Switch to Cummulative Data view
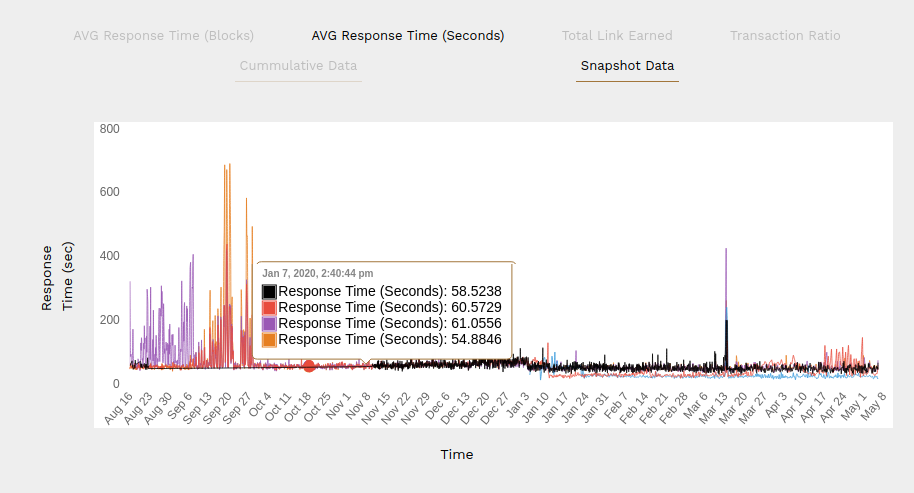The image size is (914, 493). tap(298, 66)
